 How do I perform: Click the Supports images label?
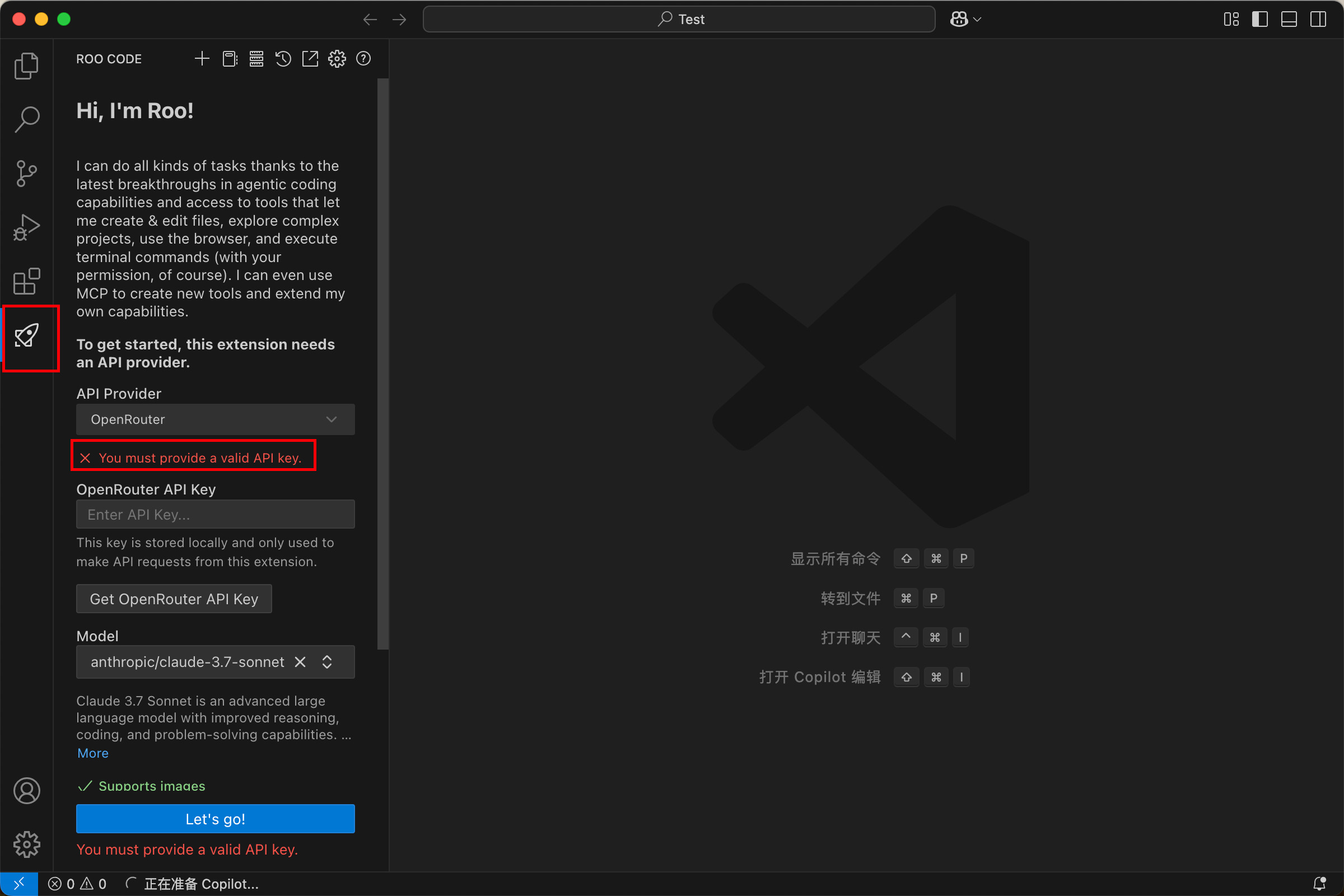pyautogui.click(x=151, y=786)
